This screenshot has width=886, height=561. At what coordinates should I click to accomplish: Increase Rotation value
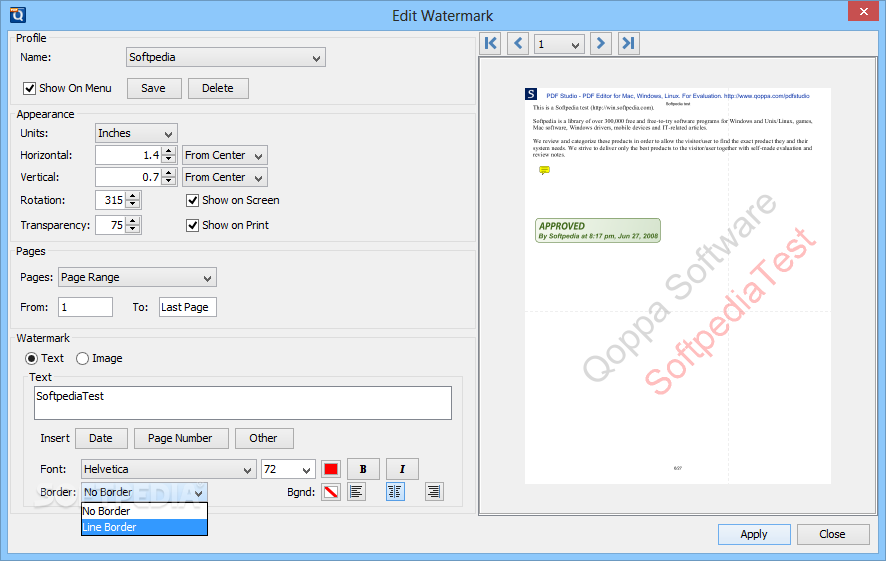pyautogui.click(x=133, y=196)
